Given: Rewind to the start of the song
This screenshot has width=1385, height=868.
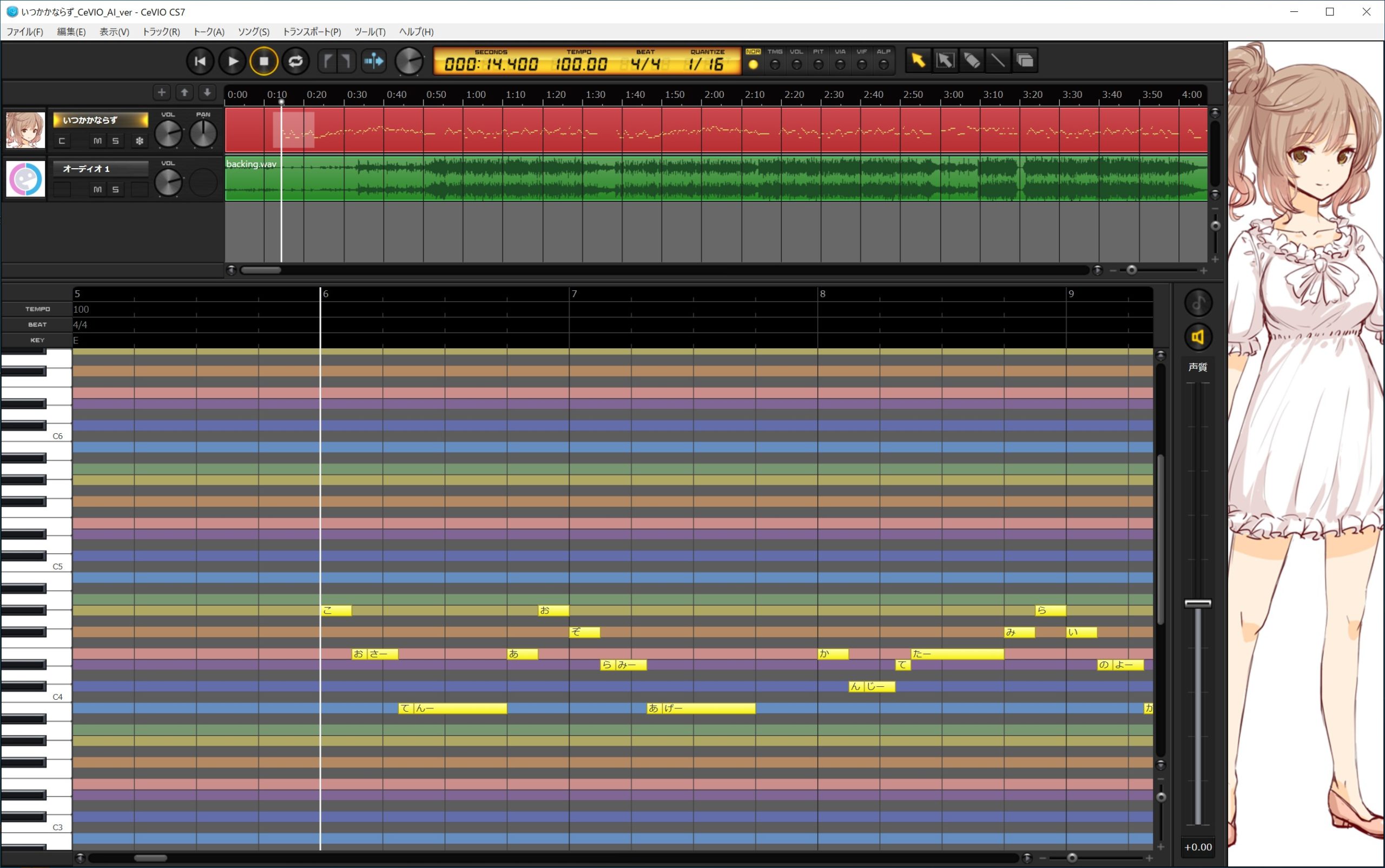Looking at the screenshot, I should coord(200,61).
